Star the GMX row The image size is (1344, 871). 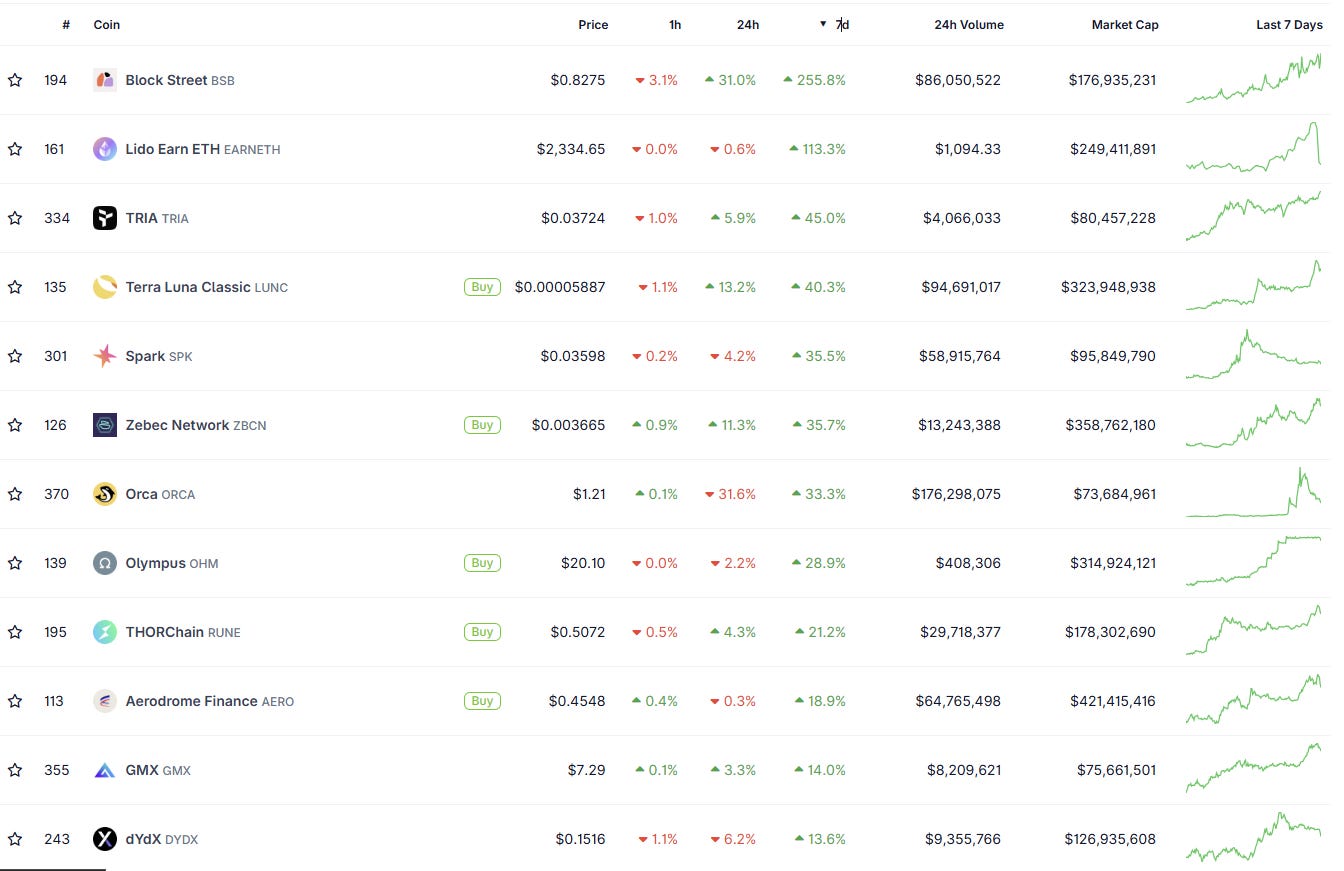coord(15,770)
